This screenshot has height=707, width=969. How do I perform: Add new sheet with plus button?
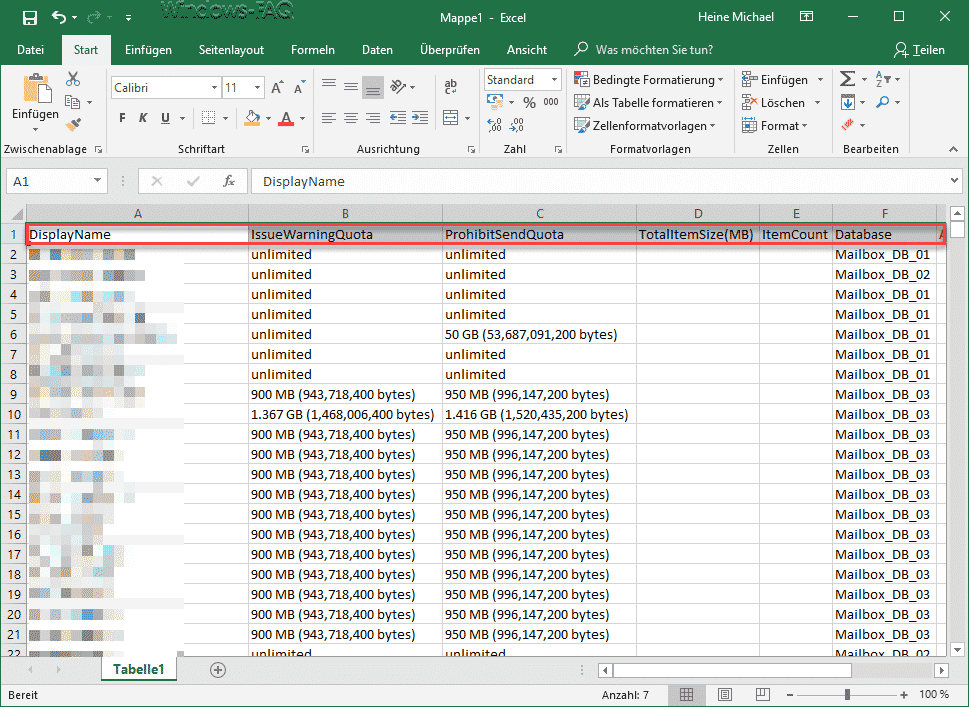(x=218, y=669)
